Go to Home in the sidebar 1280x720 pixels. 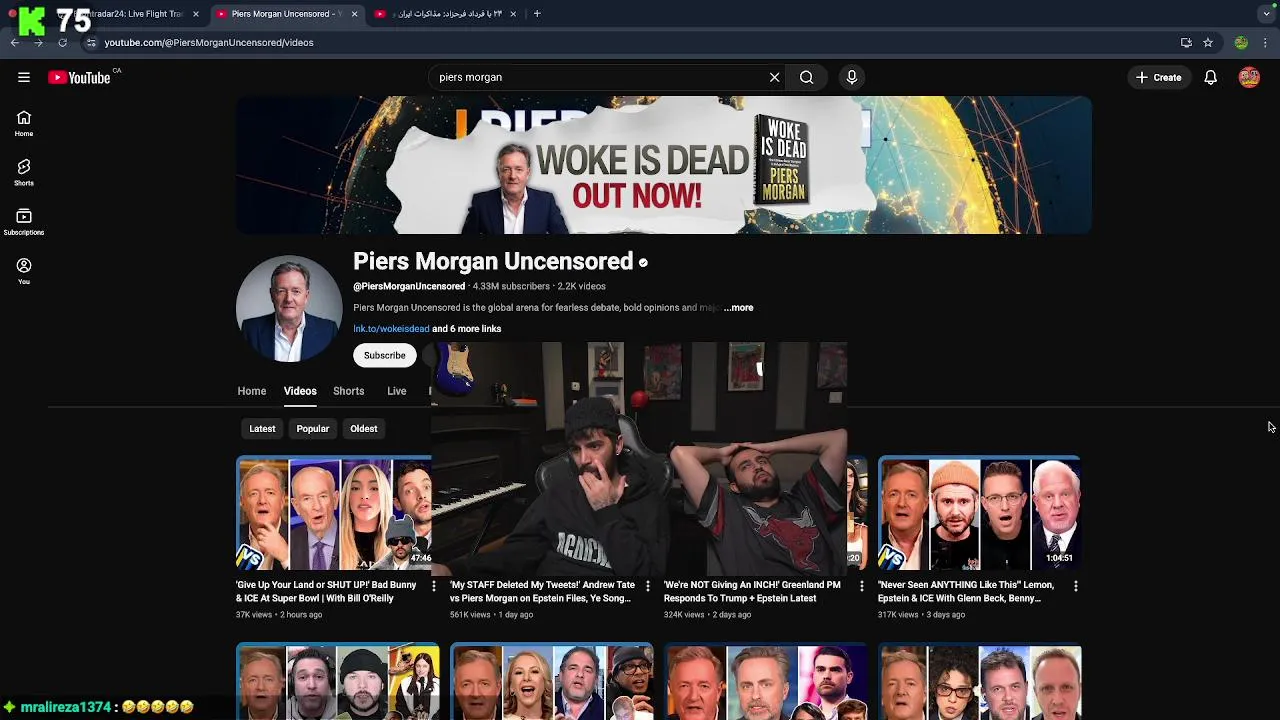24,124
